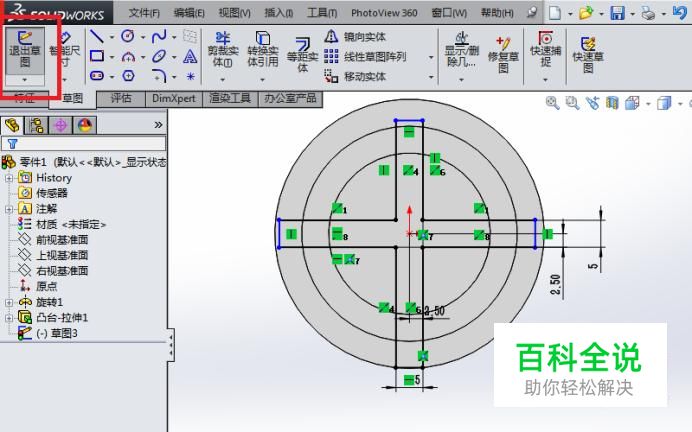Expand the History tree node

click(9, 178)
